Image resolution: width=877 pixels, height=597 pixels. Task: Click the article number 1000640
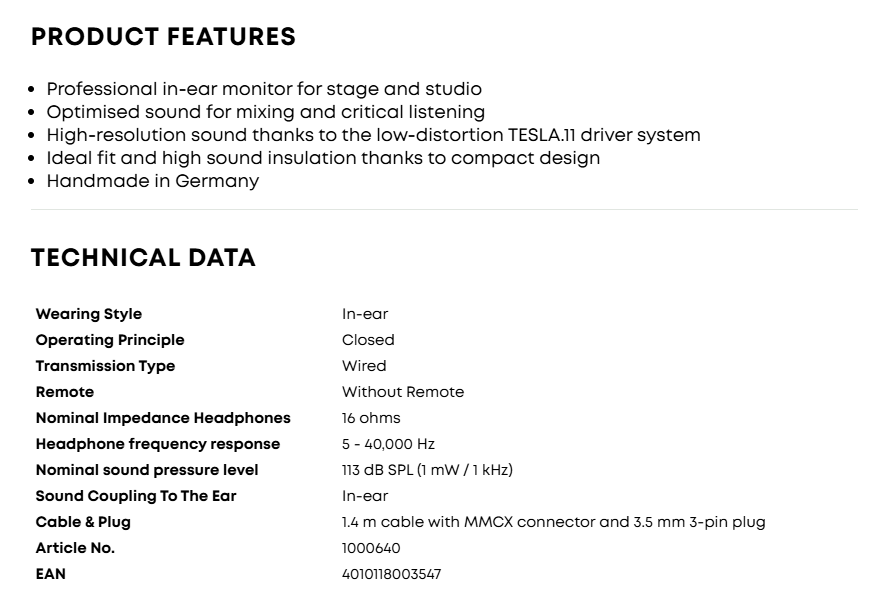(x=371, y=548)
